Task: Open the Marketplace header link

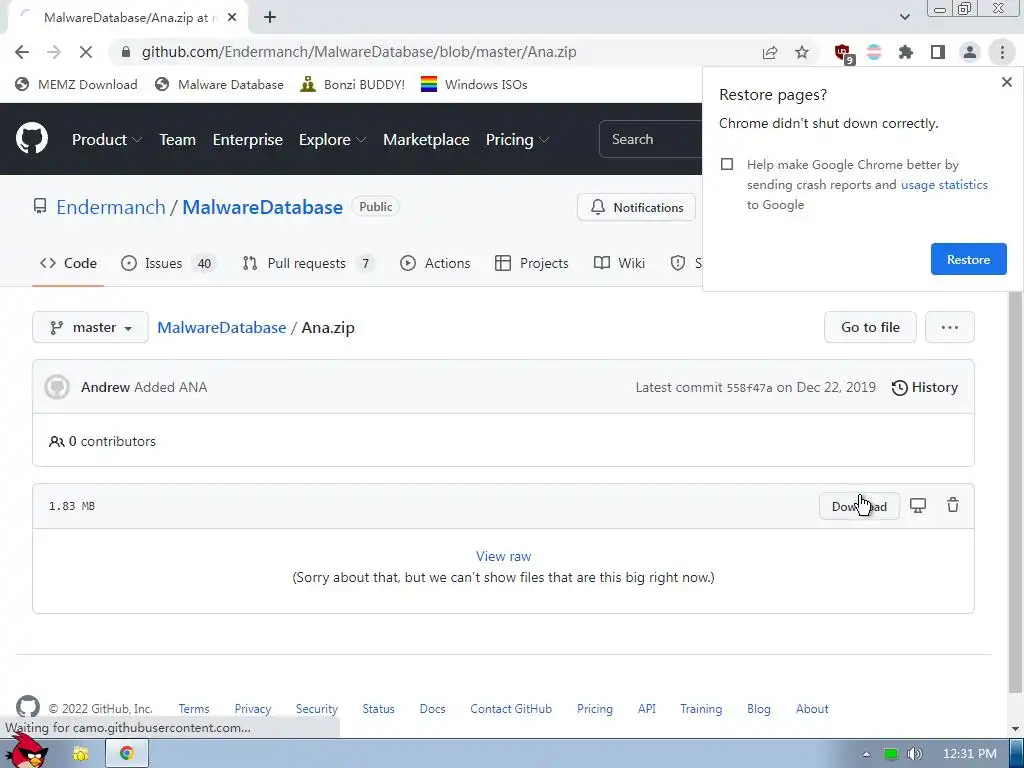Action: click(426, 140)
